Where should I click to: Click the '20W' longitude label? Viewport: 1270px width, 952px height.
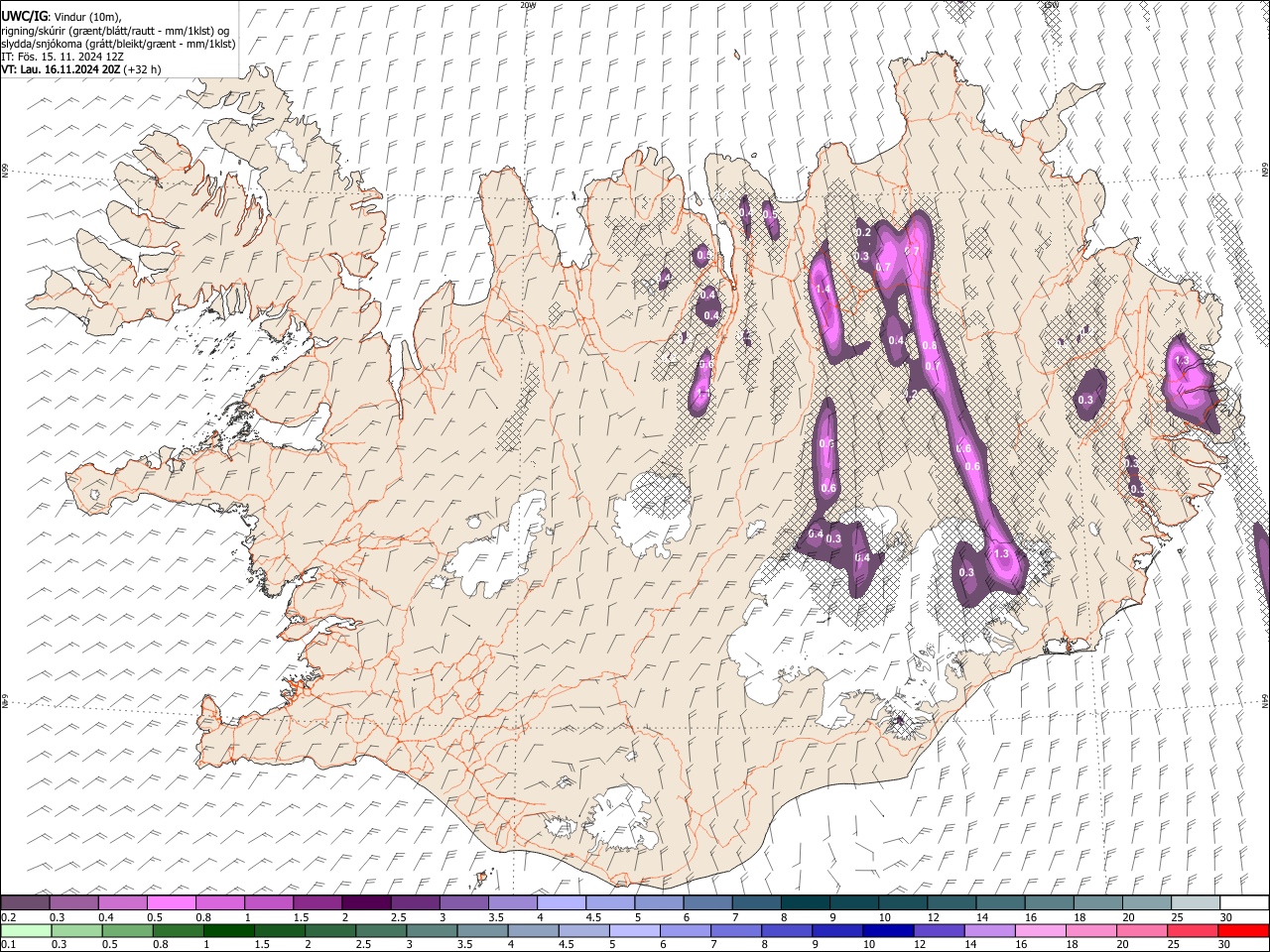(x=527, y=5)
